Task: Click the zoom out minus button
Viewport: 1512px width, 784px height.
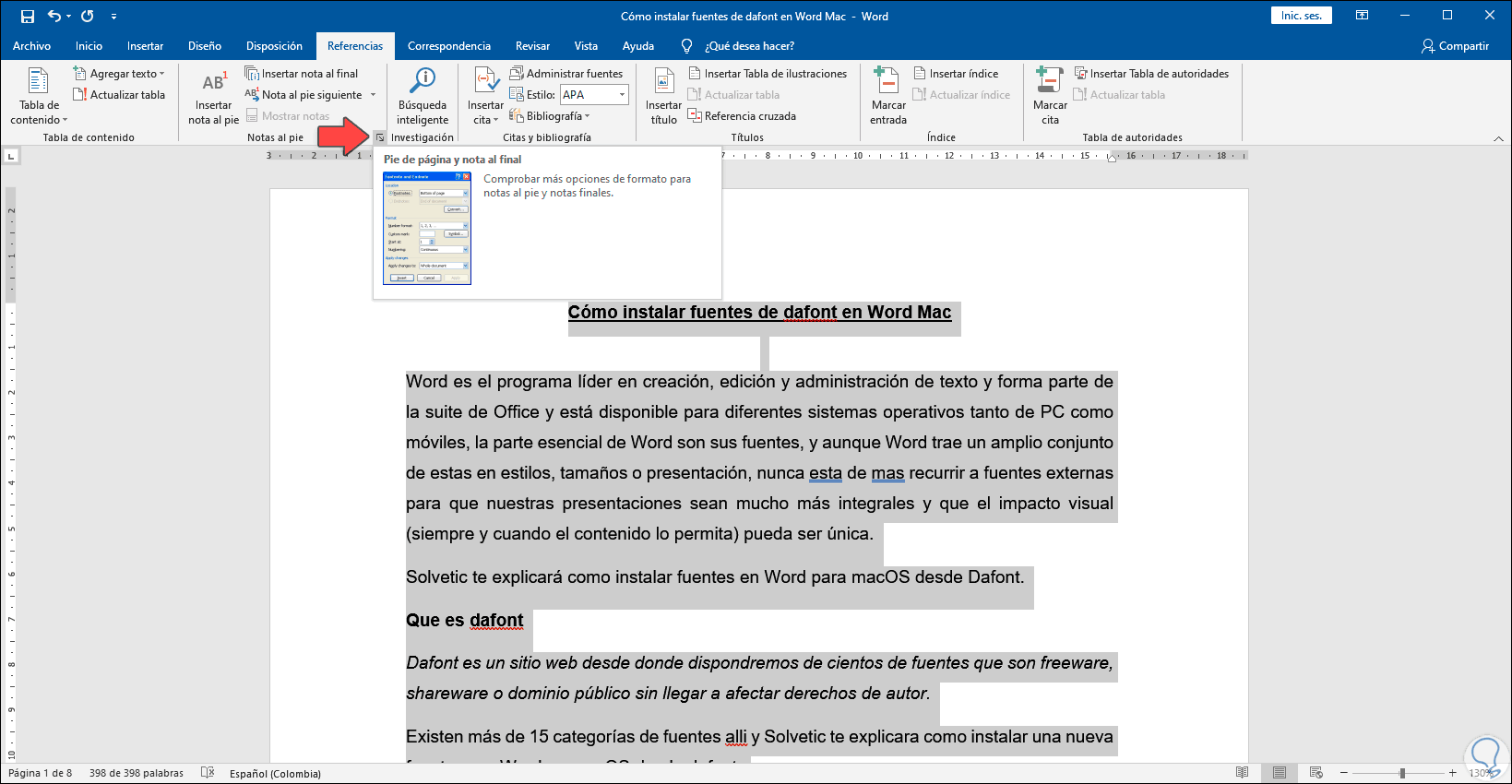Action: point(1344,773)
